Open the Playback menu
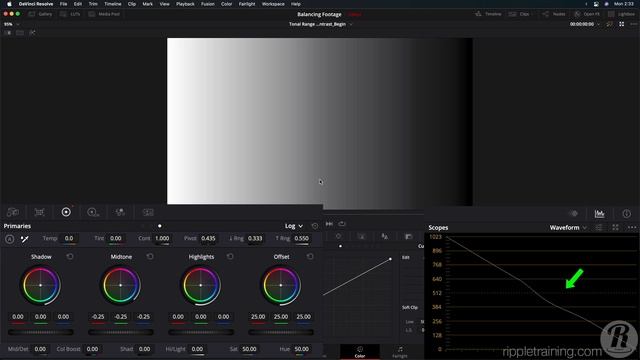The image size is (640, 360). (x=185, y=4)
